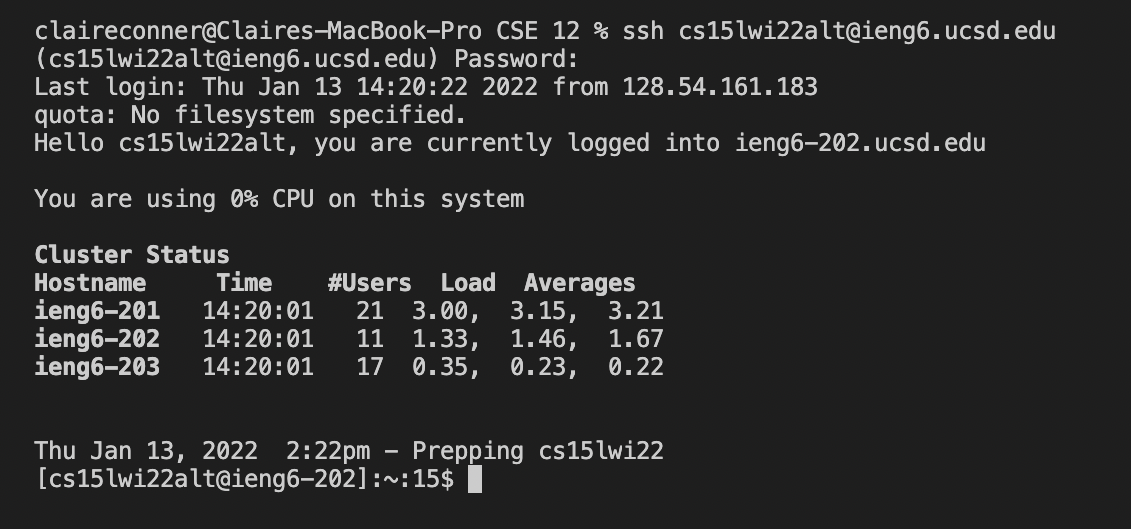Click the Hostname column header
The height and width of the screenshot is (529, 1131).
(x=90, y=283)
